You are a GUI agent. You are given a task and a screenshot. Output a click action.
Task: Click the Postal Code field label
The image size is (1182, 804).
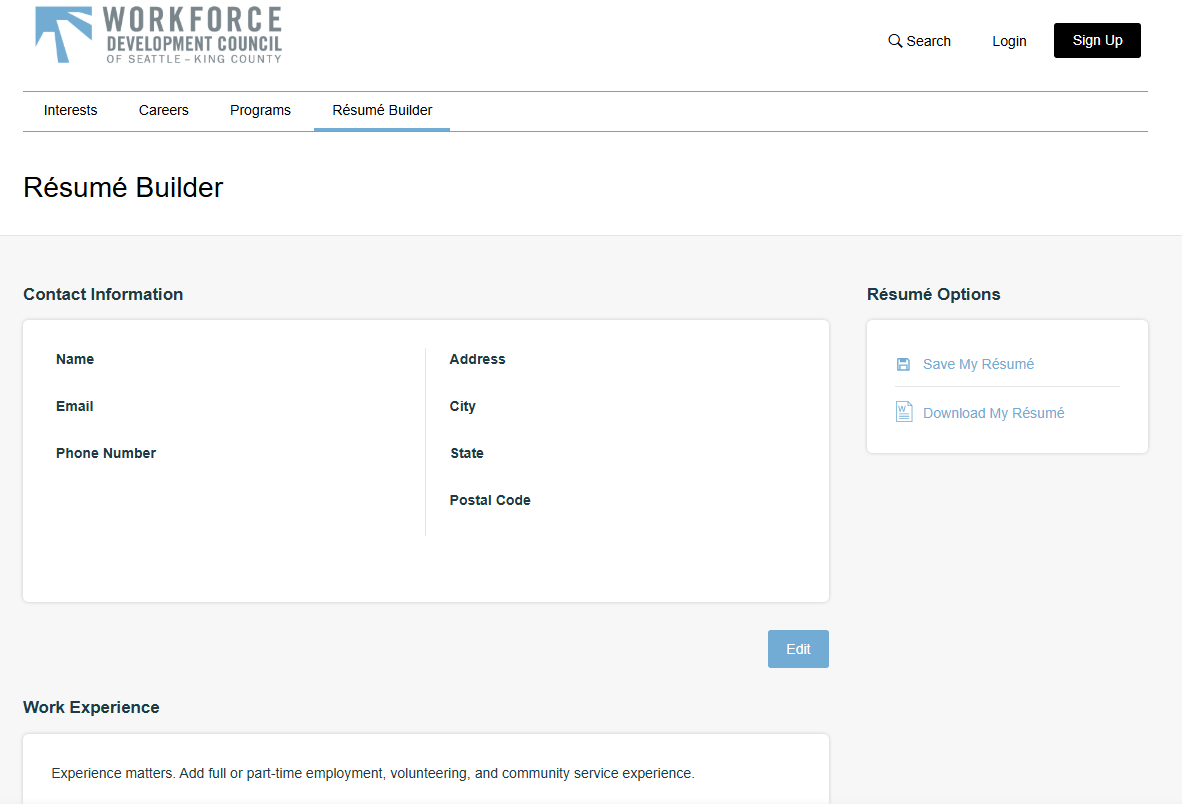[490, 500]
